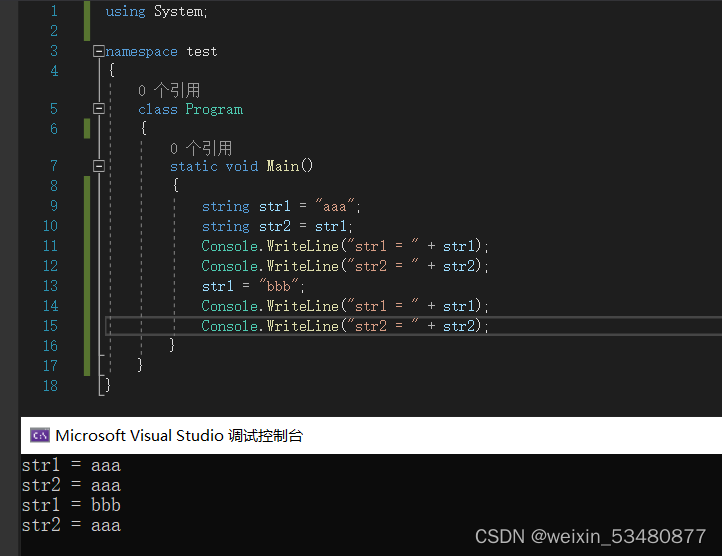Click the string literal "bbb" on line 13
Viewport: 722px width, 556px height.
279,286
